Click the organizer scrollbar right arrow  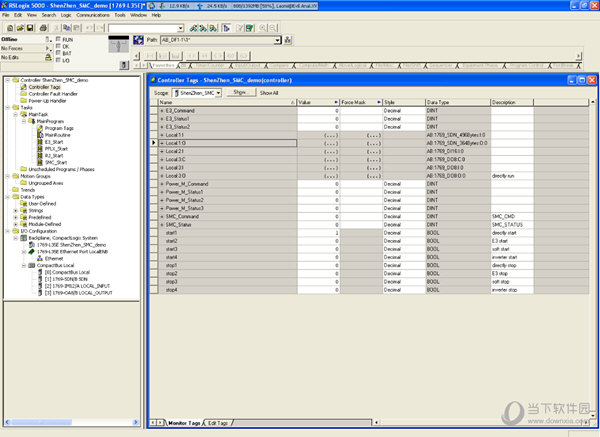[135, 422]
